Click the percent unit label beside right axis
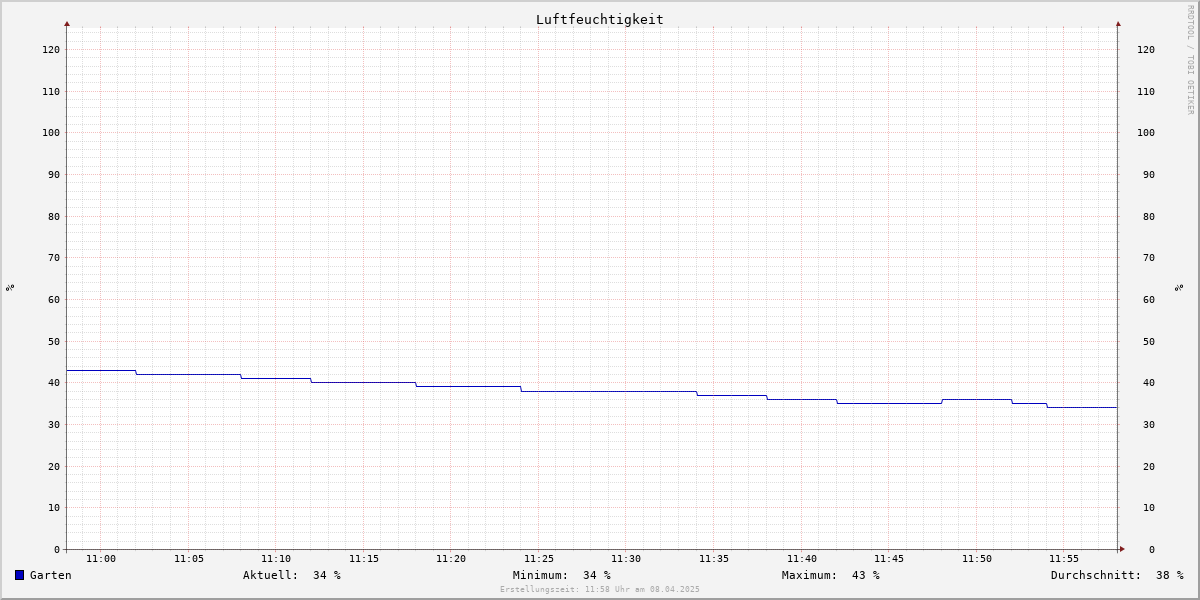 (x=1179, y=287)
